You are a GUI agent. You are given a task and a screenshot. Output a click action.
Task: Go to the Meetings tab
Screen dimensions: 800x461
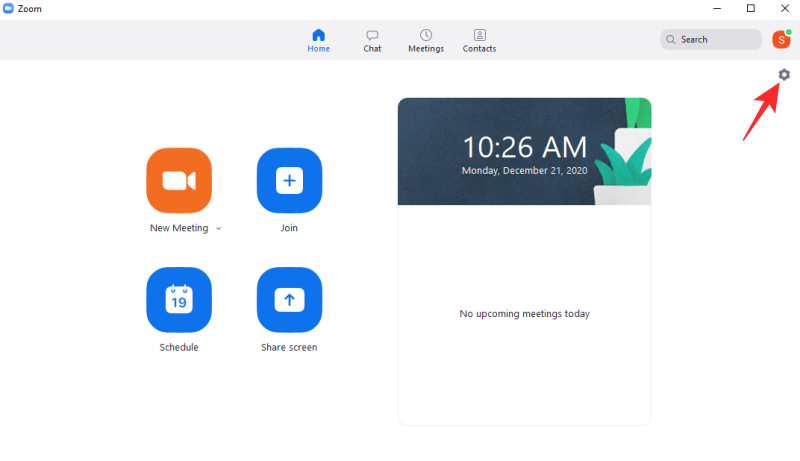(426, 40)
